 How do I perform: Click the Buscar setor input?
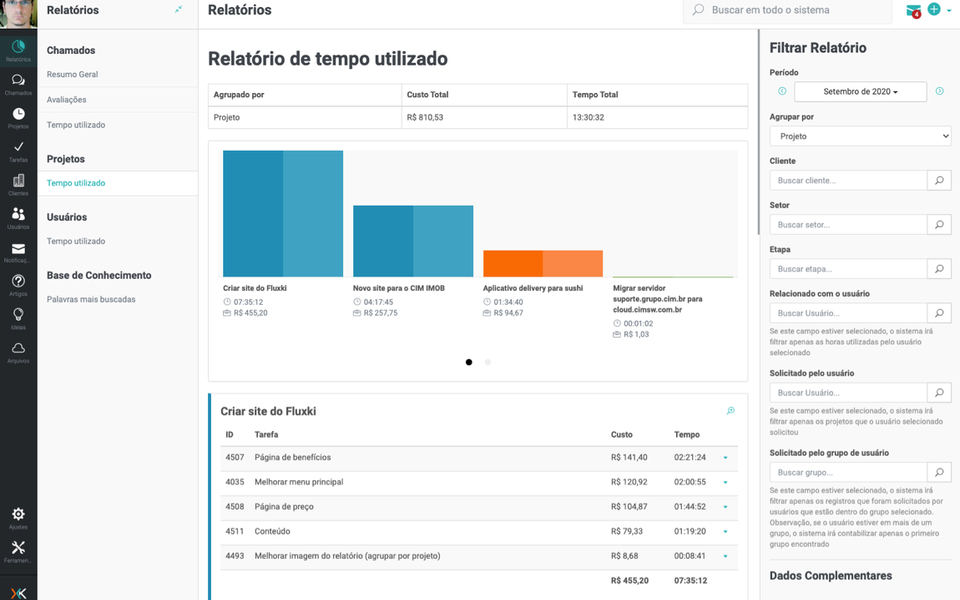point(848,225)
